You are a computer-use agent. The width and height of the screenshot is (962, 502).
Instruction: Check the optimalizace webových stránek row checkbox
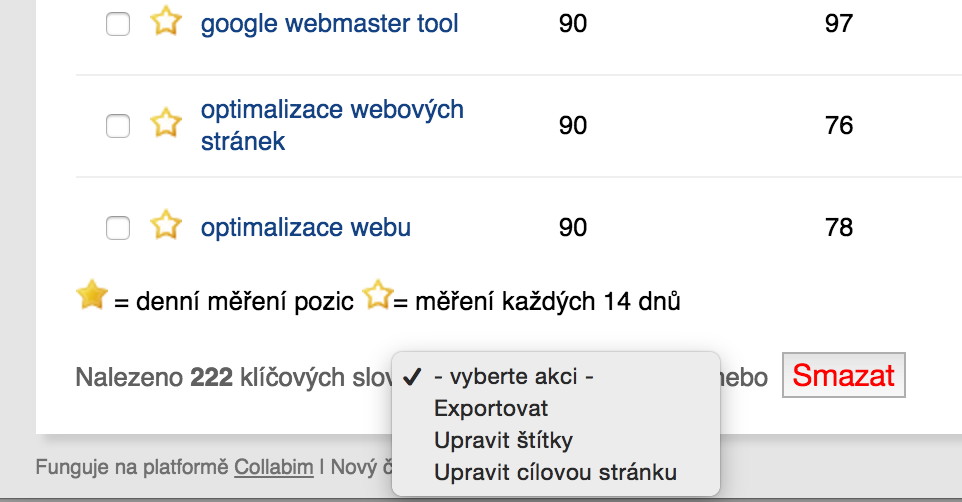(118, 126)
